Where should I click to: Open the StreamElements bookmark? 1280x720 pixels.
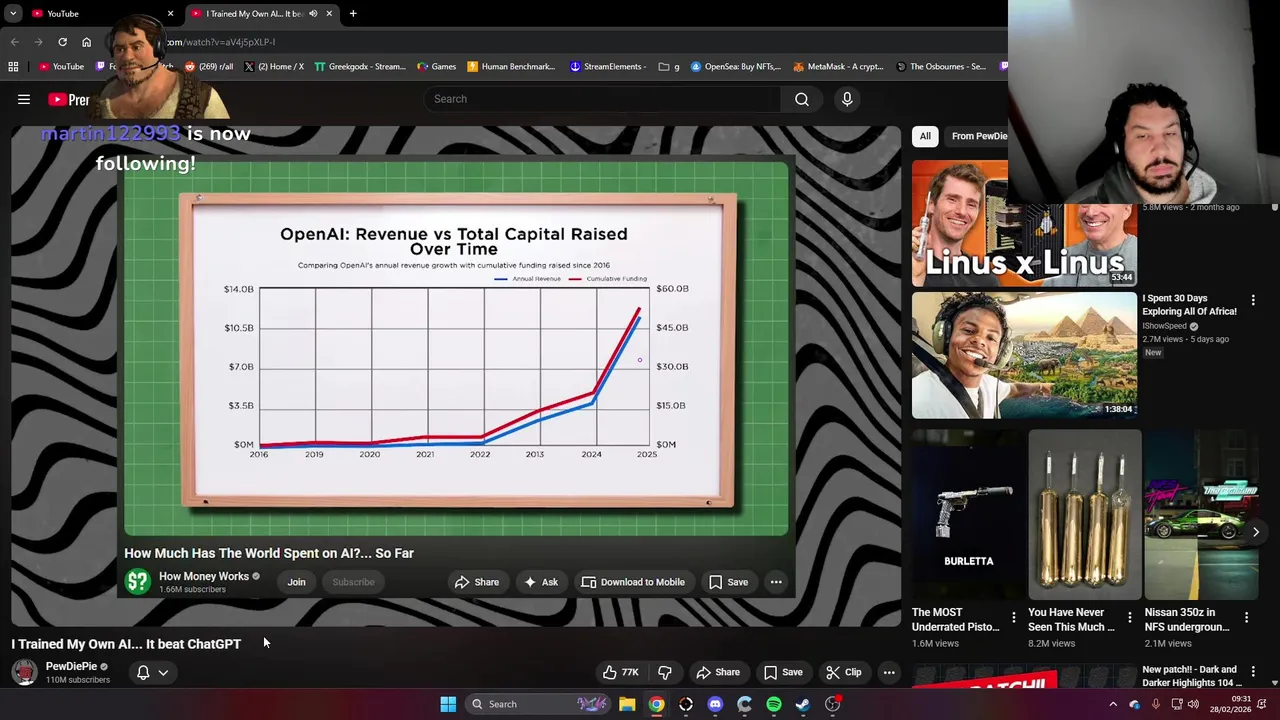(607, 67)
